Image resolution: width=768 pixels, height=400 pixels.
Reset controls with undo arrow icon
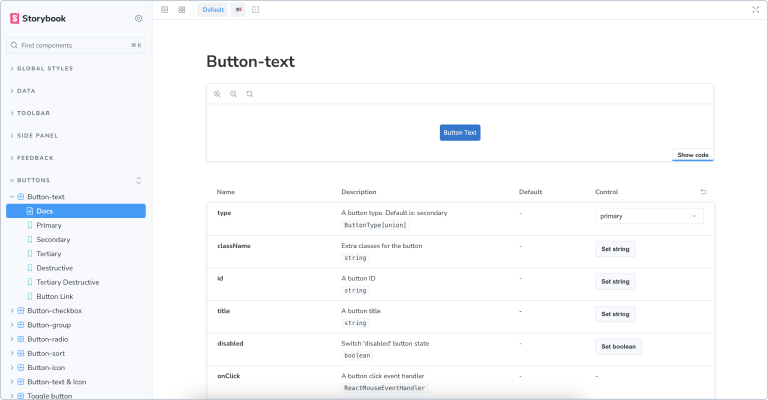703,192
